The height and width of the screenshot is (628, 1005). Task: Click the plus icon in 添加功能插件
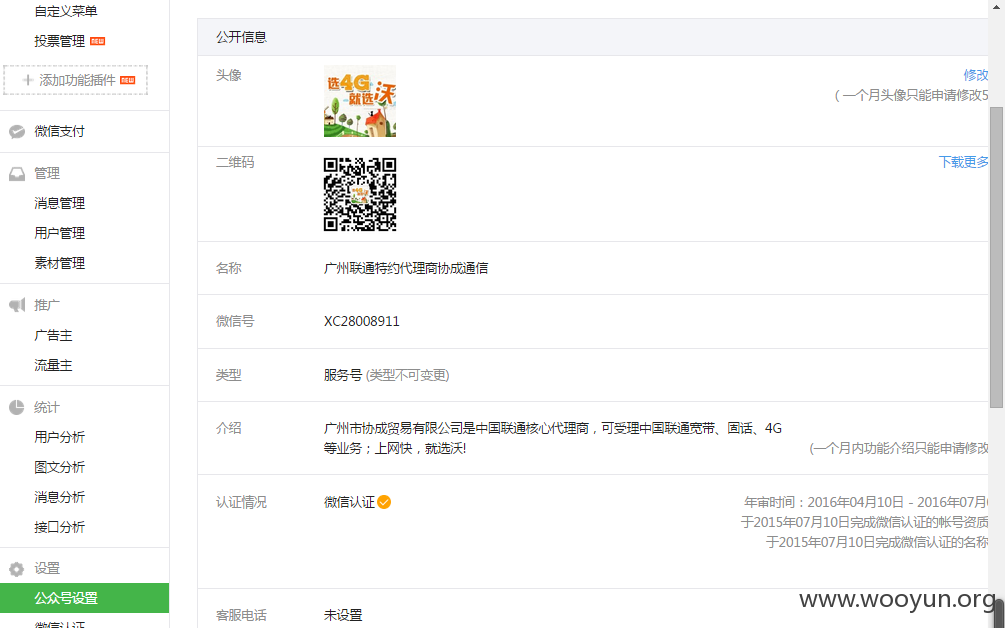28,80
